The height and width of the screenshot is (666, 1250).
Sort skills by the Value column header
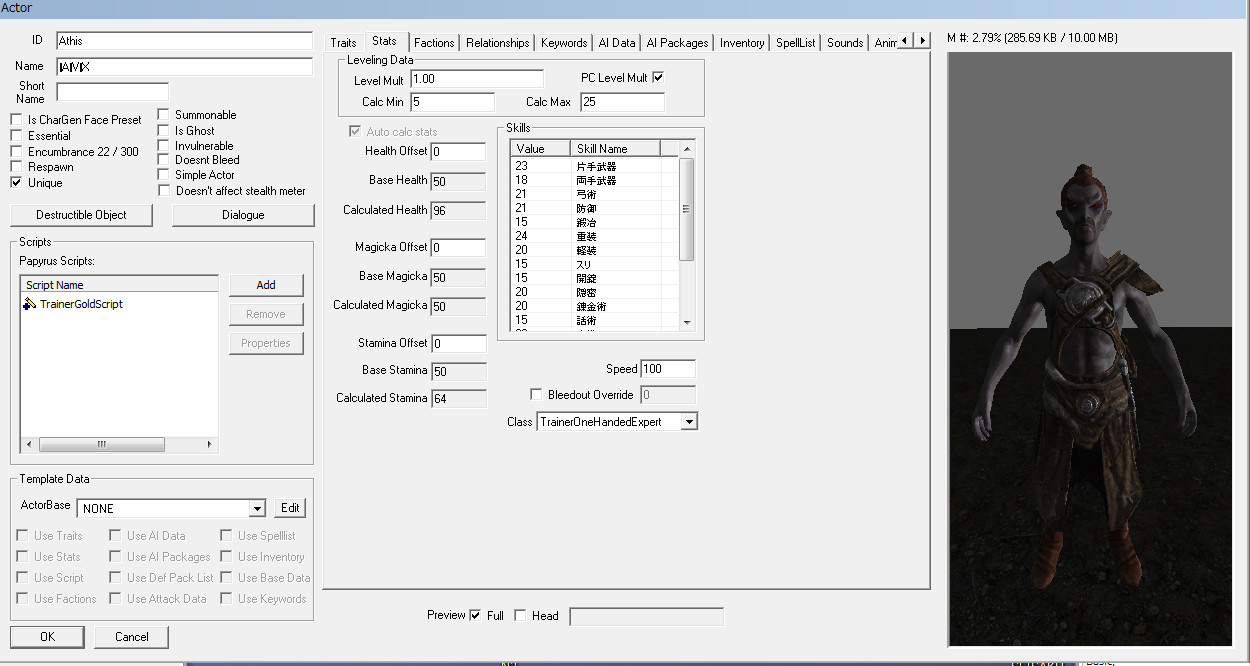tap(540, 149)
